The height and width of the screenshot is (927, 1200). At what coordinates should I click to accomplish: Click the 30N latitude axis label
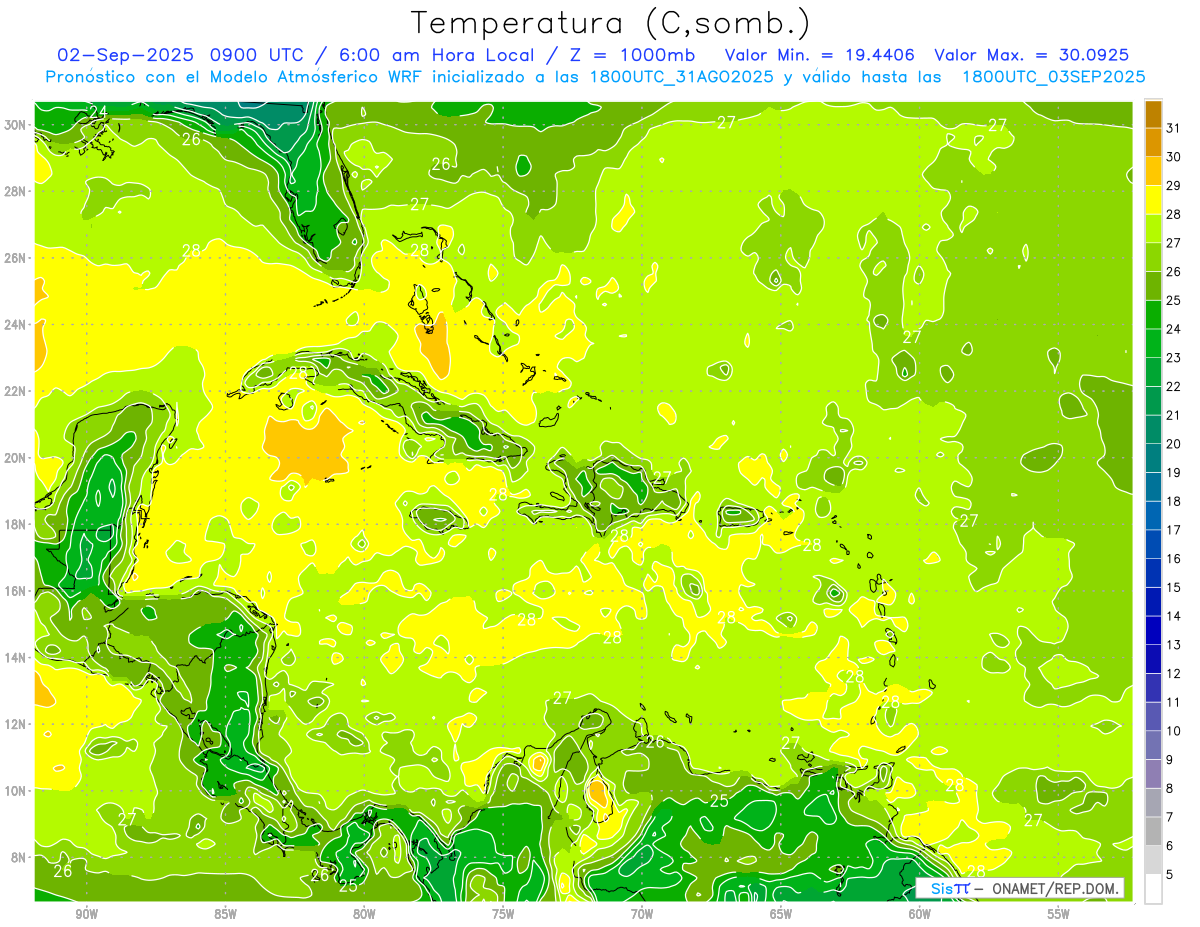tap(16, 125)
